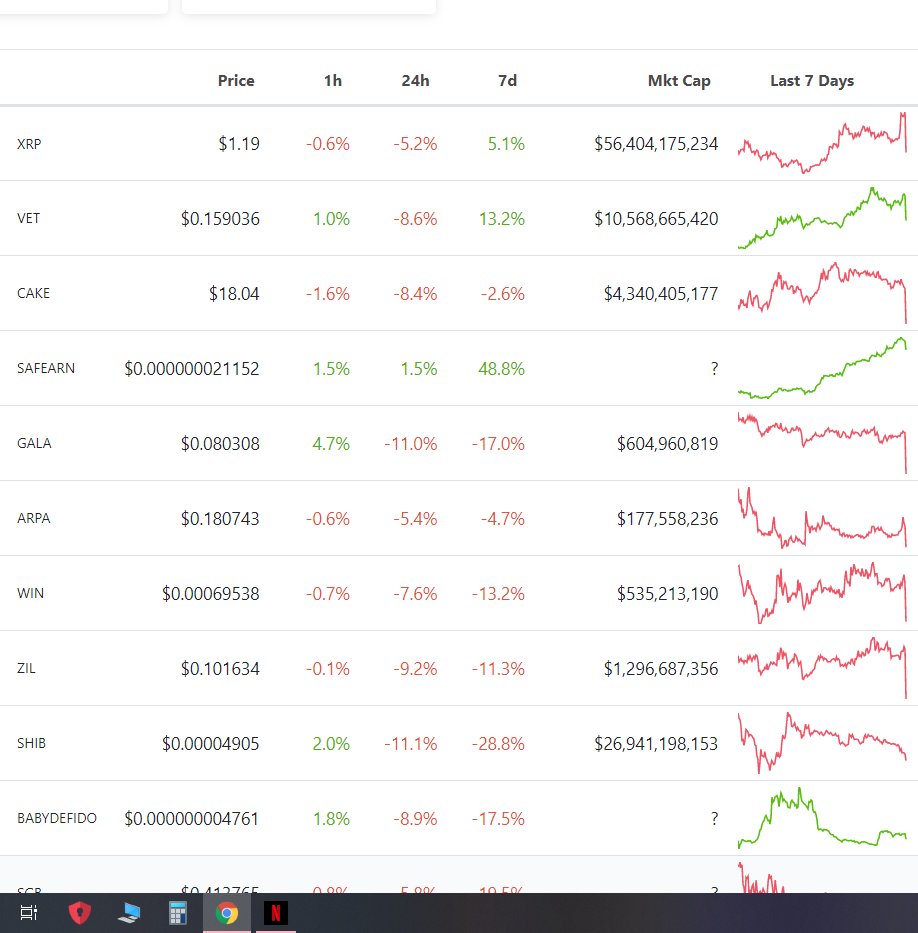Select the ZIL price $0.101634

[220, 669]
